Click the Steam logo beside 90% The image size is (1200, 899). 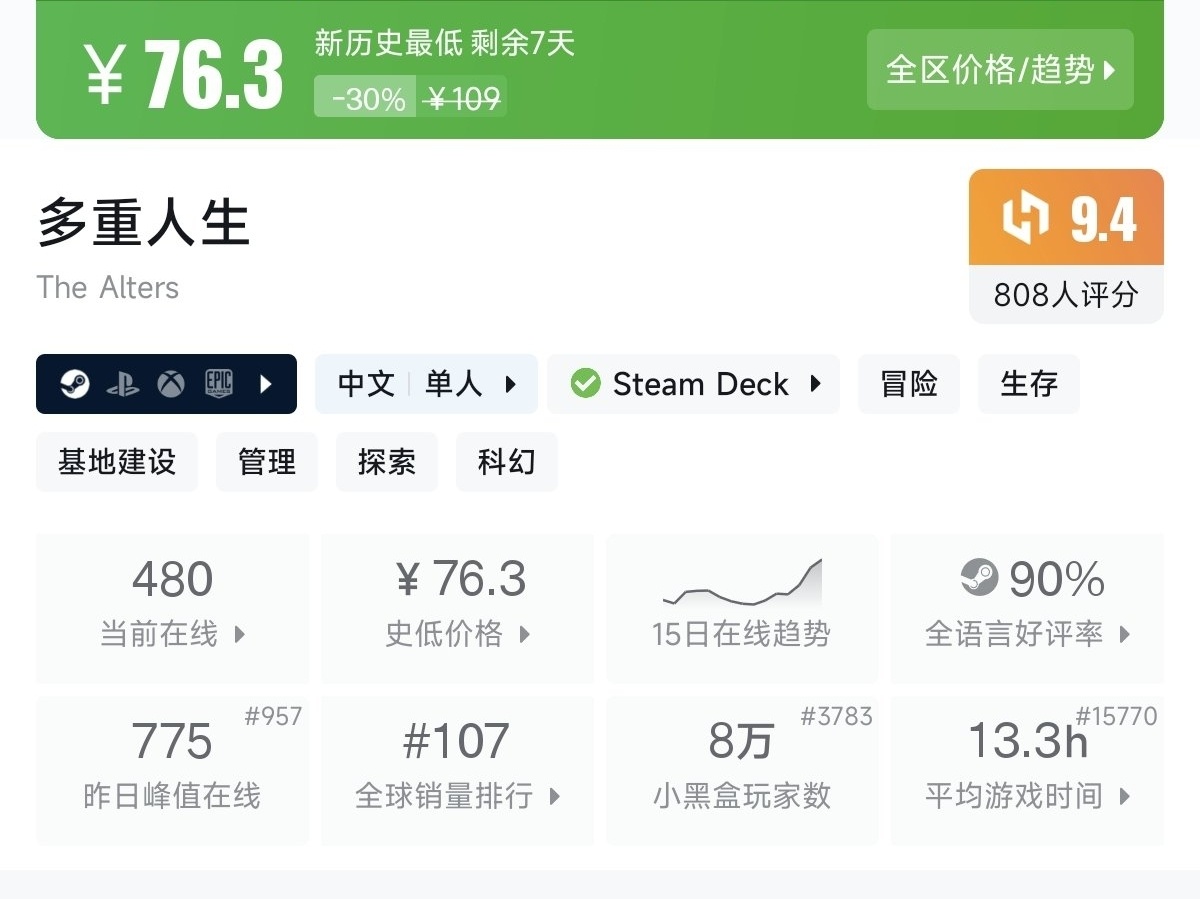click(x=979, y=577)
